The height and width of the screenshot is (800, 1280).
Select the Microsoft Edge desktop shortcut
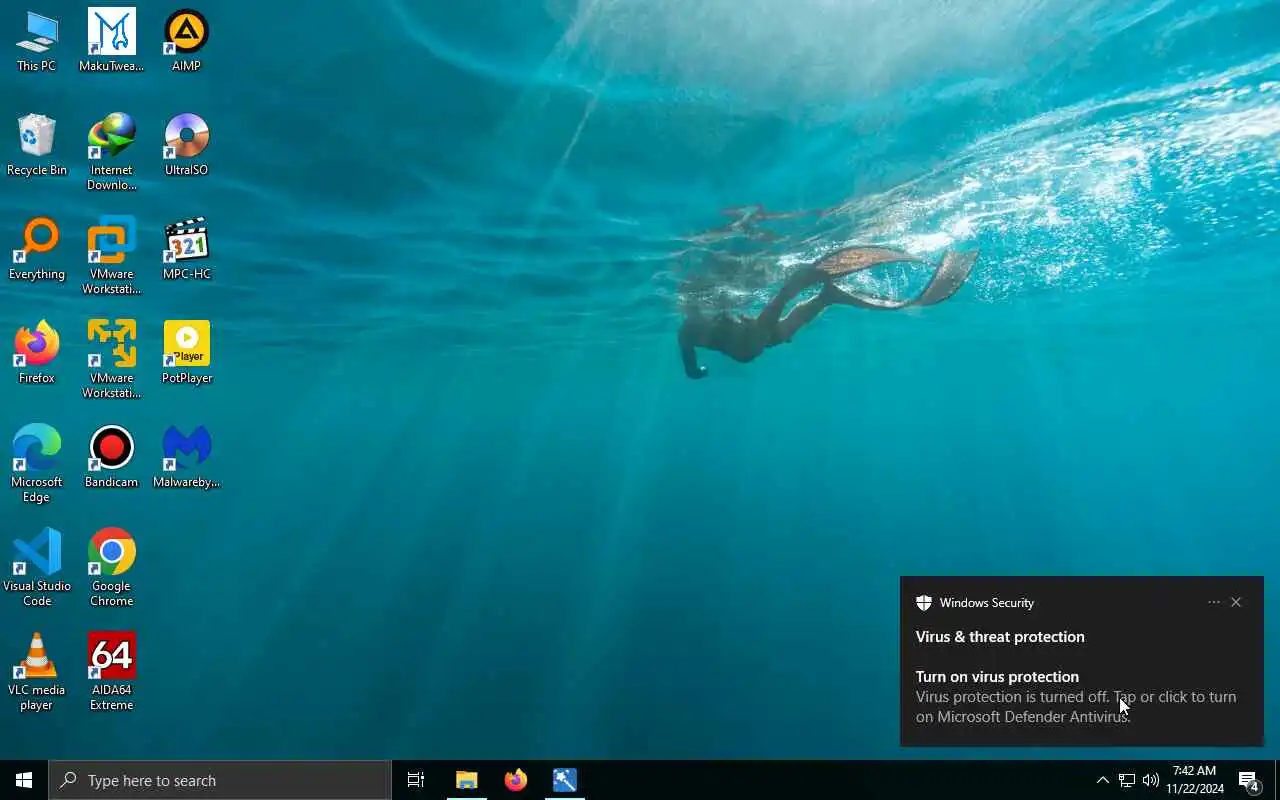(37, 464)
